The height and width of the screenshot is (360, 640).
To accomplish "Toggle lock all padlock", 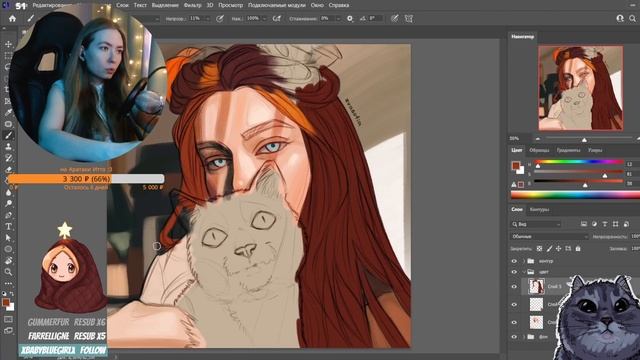I will click(x=578, y=249).
